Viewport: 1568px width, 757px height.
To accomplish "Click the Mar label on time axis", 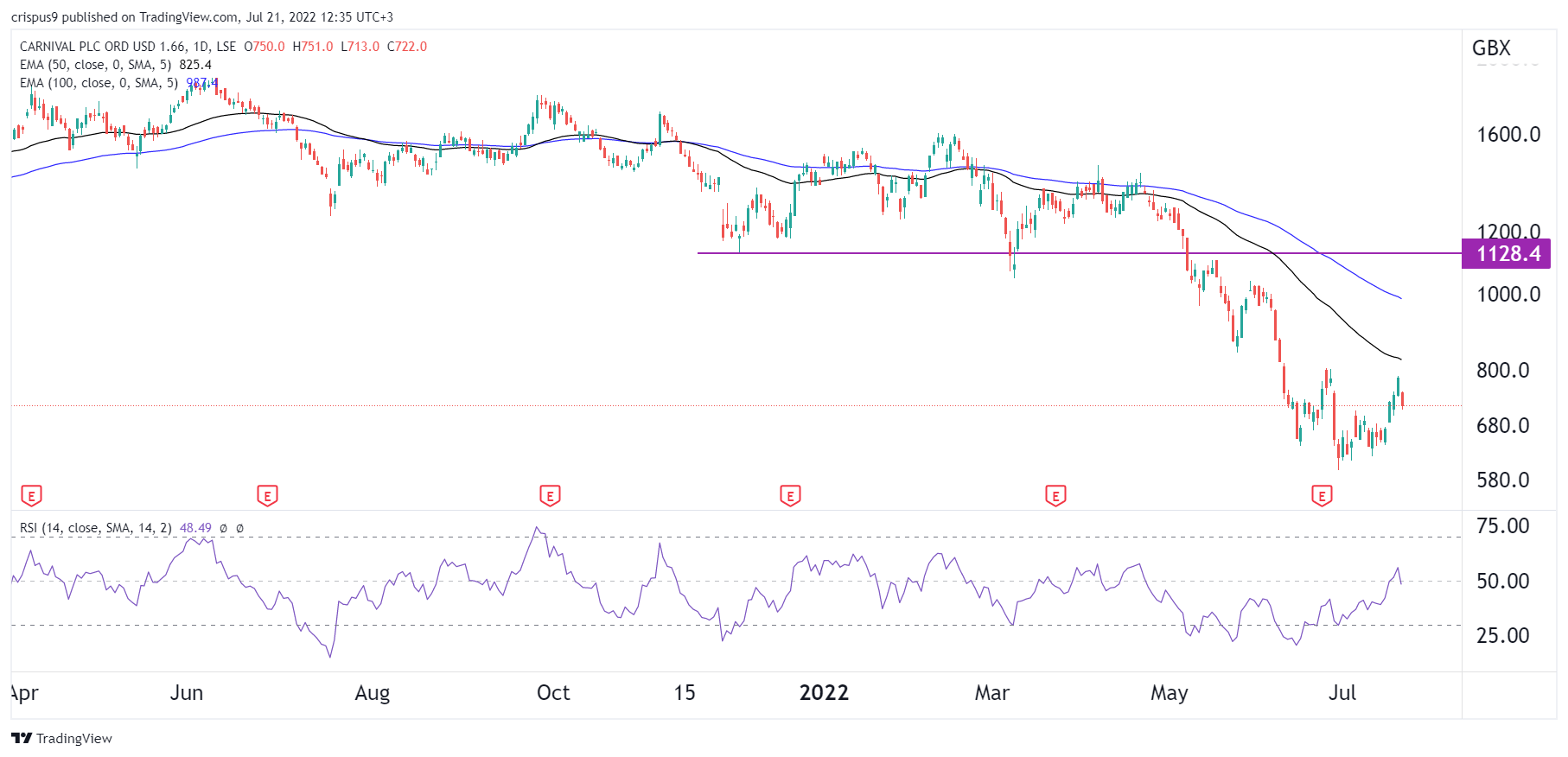I will (x=992, y=693).
